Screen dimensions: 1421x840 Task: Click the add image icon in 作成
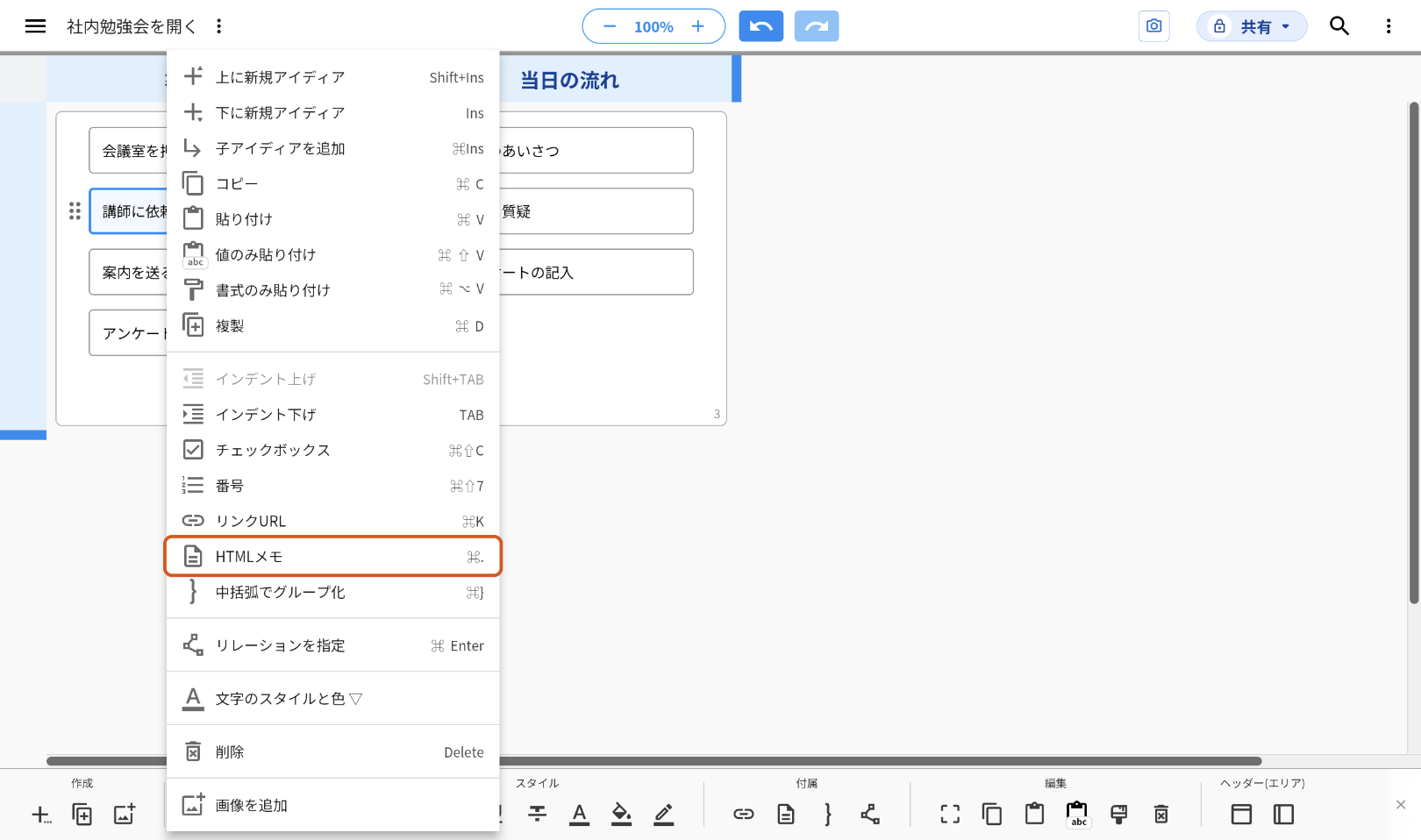125,815
